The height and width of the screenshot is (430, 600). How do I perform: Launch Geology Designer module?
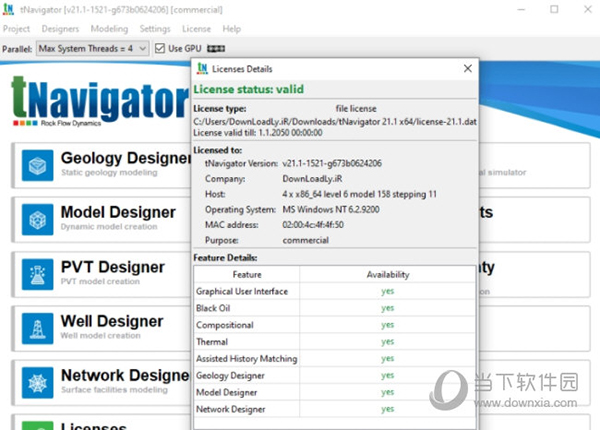click(101, 165)
